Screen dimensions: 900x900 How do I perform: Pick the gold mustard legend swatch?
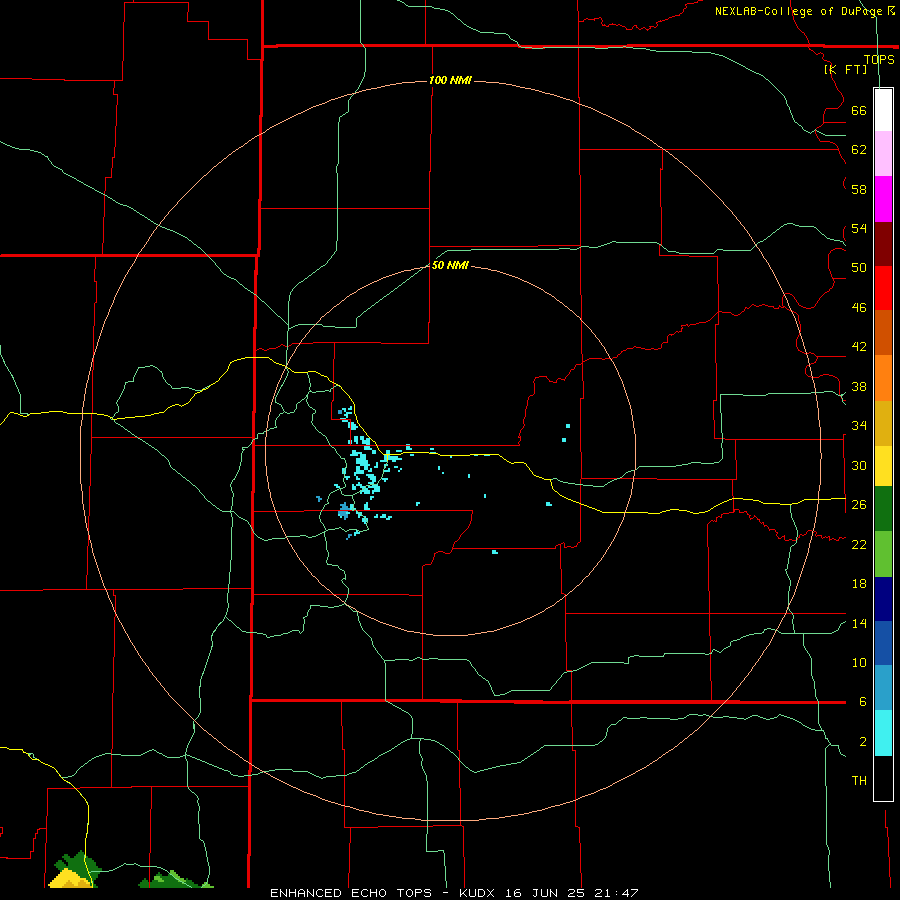pyautogui.click(x=883, y=423)
